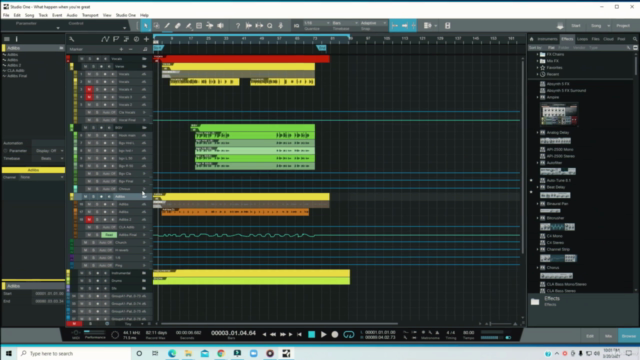
Task: Open the Start page button
Action: click(576, 26)
